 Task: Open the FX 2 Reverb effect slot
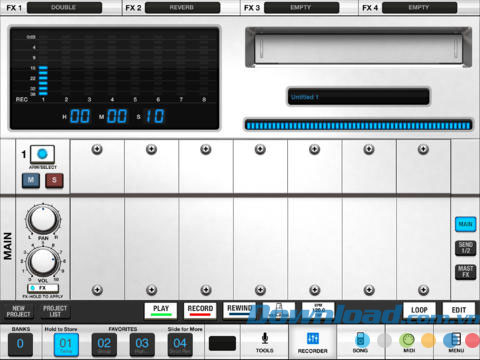click(182, 7)
